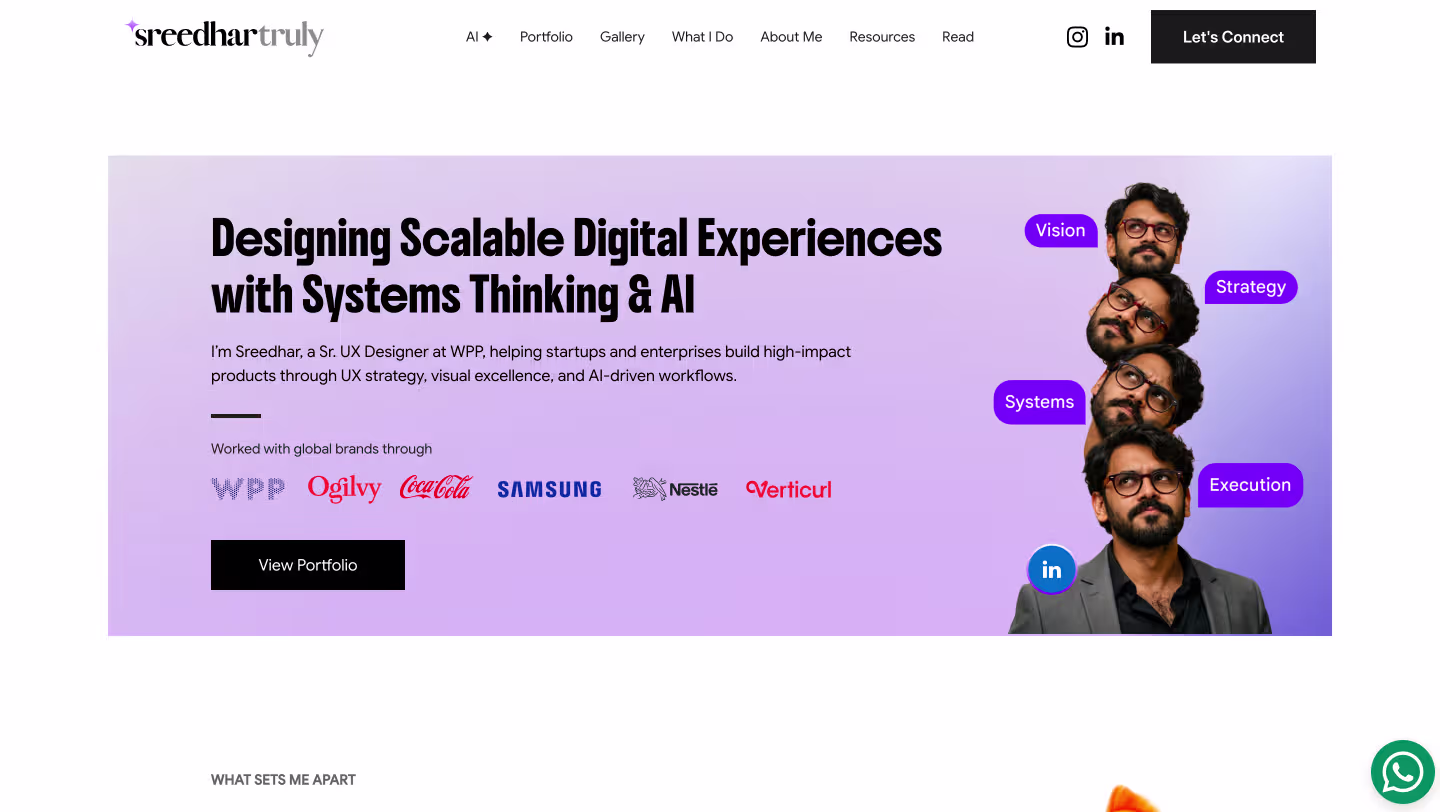Click the WhatsApp chat bubble icon
The width and height of the screenshot is (1440, 812).
(1403, 772)
